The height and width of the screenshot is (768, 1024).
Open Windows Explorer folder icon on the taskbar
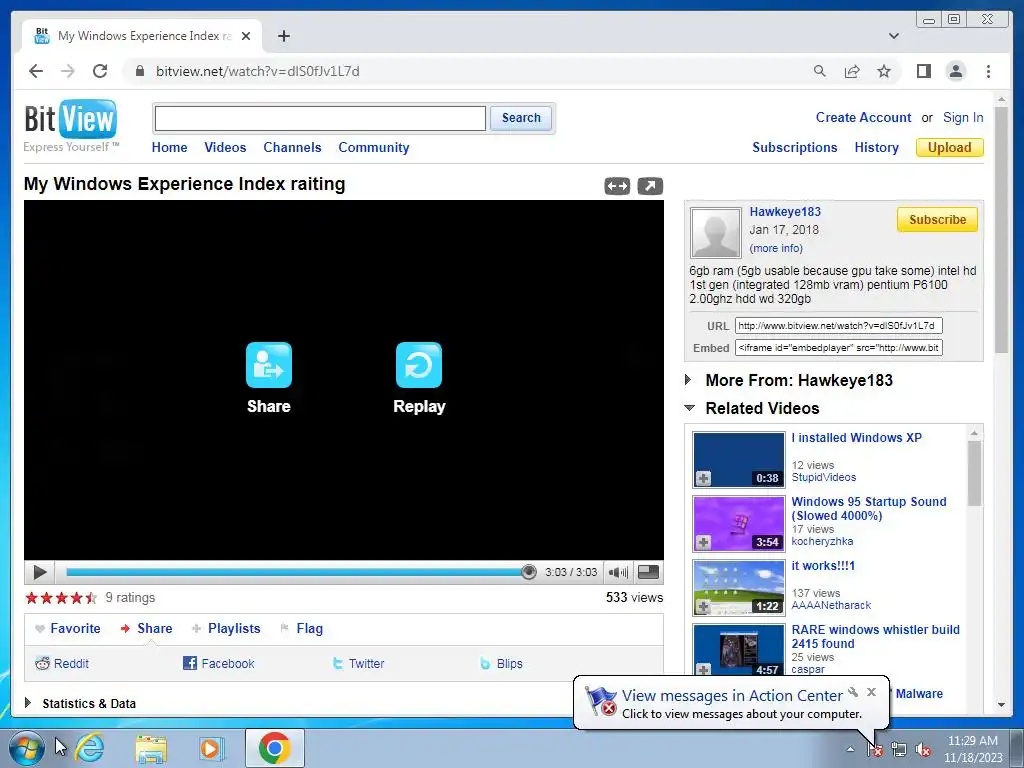point(151,748)
